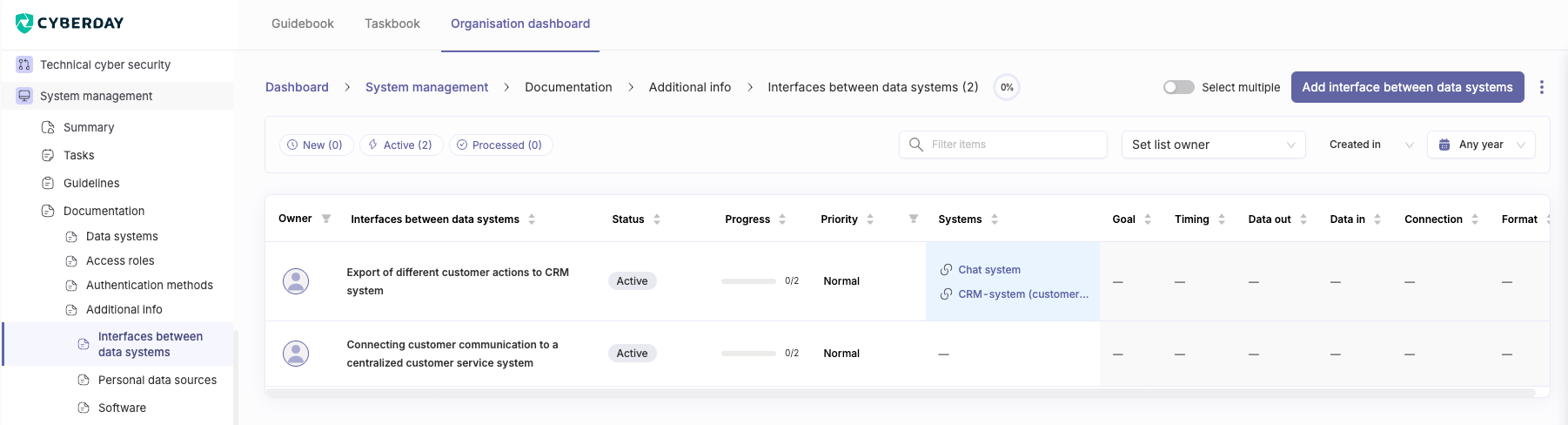Click Add interface between data systems button
The image size is (1568, 425).
[1407, 87]
